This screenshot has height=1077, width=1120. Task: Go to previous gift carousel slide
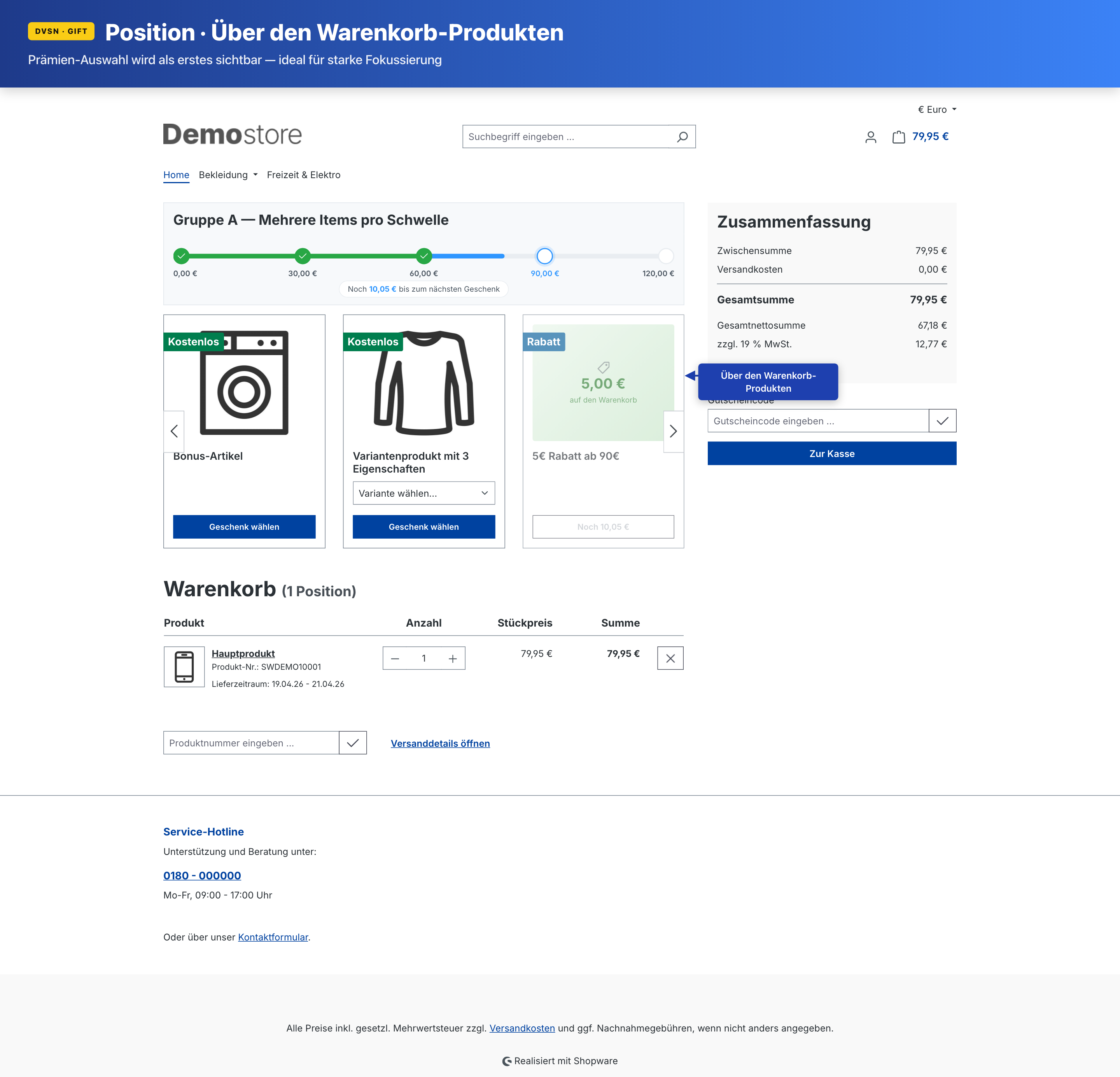pyautogui.click(x=174, y=431)
